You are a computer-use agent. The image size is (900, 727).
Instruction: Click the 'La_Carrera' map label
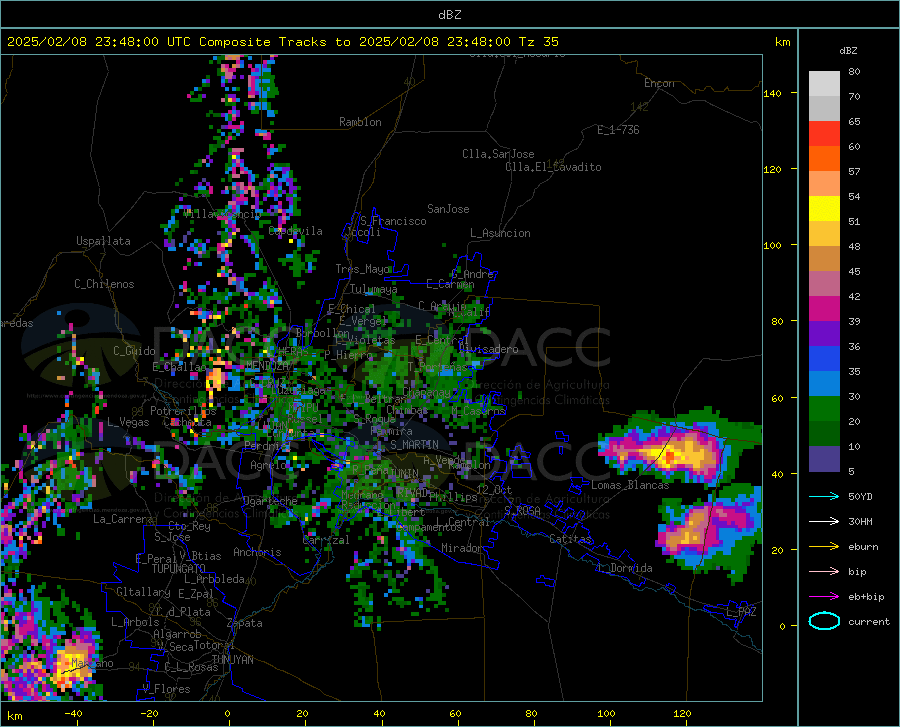coord(123,519)
